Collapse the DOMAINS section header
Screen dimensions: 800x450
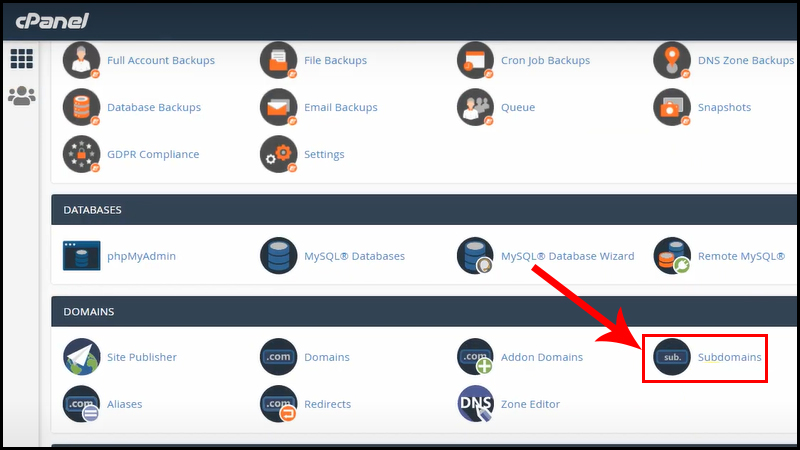tap(424, 311)
